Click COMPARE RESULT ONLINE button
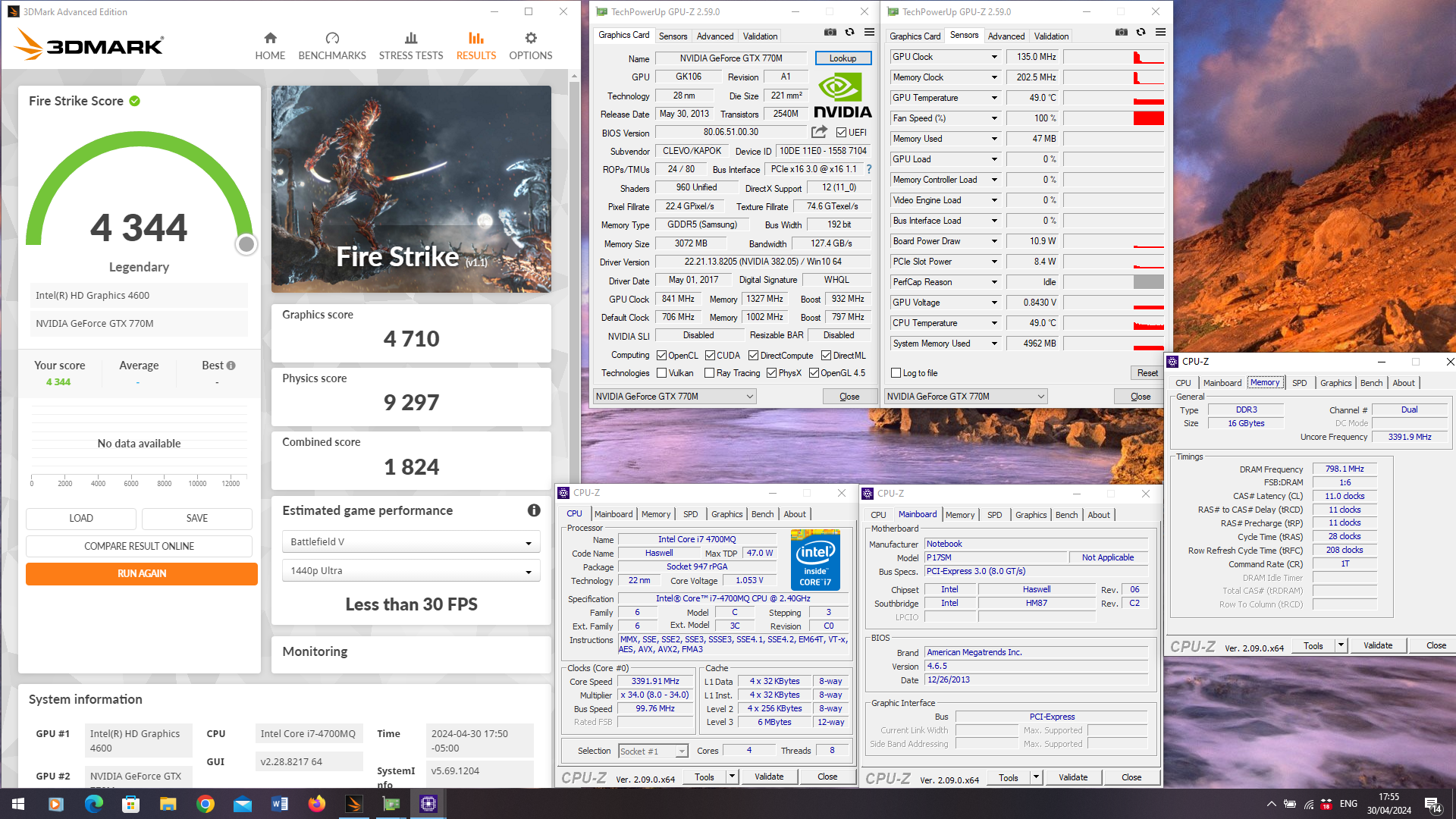The image size is (1456, 819). pyautogui.click(x=139, y=546)
